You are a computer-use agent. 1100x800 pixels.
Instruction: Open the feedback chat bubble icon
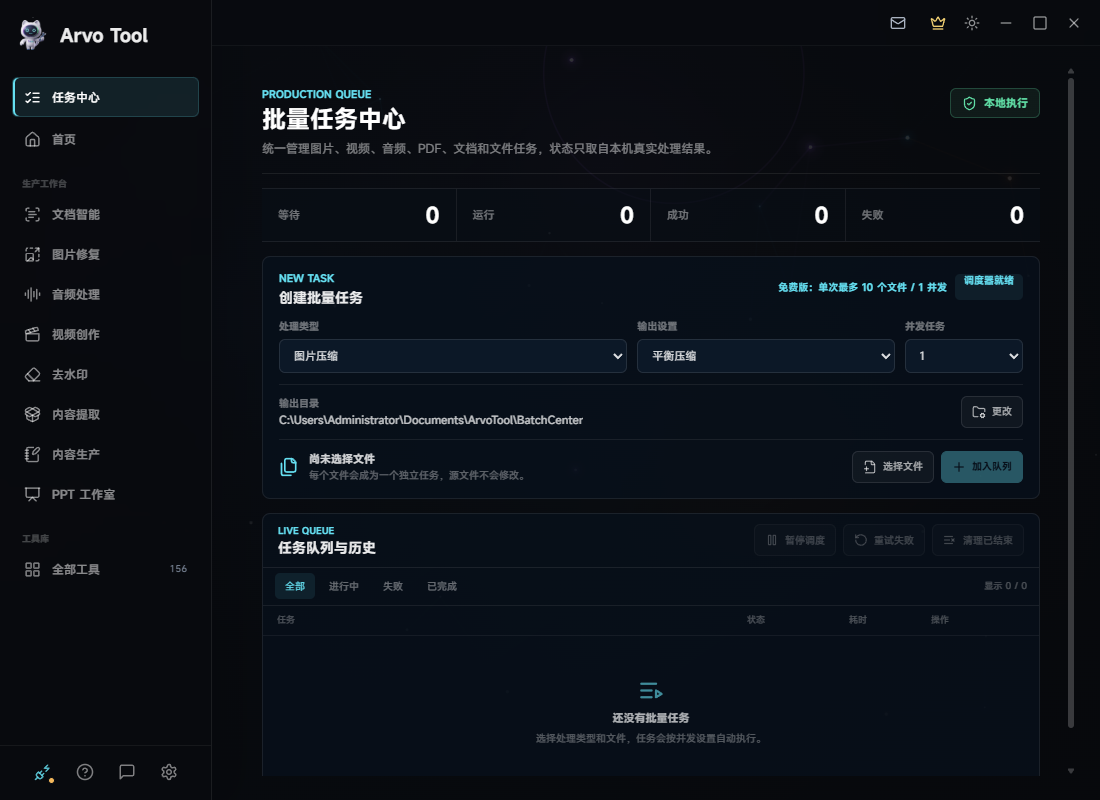coord(127,772)
